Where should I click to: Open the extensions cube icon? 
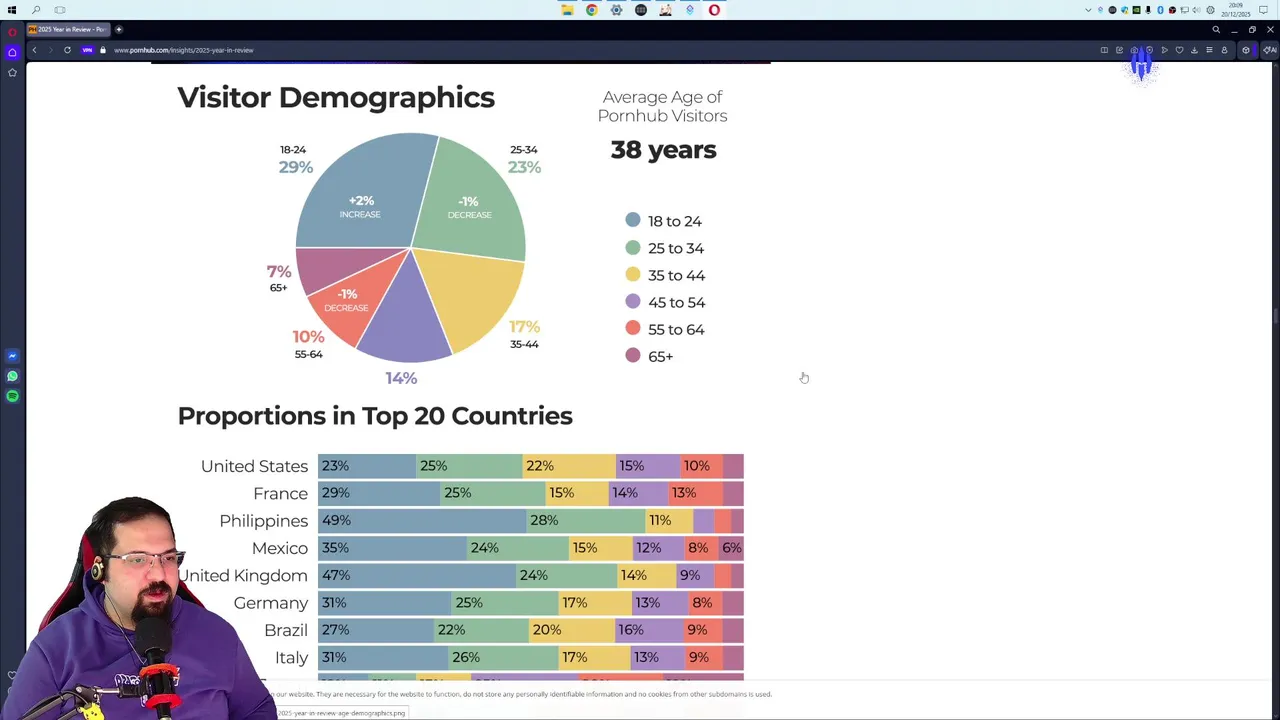pos(1245,50)
